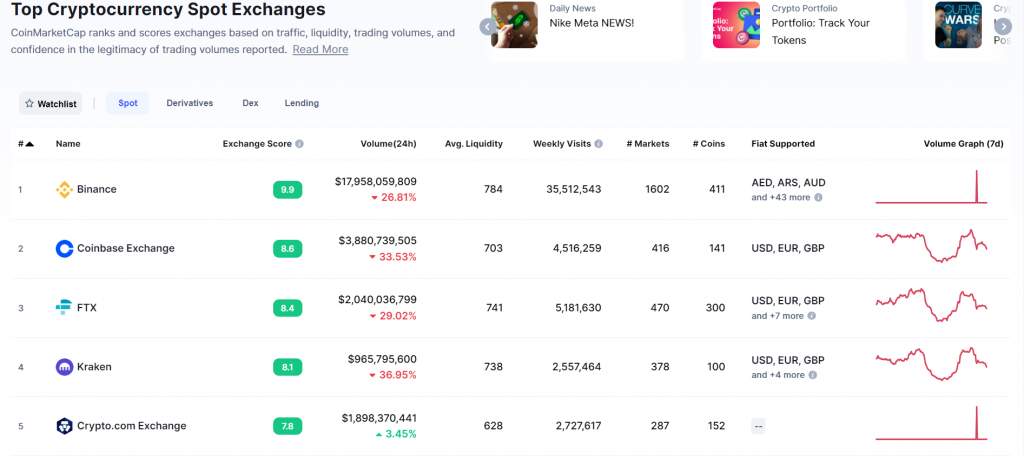
Task: Expand Kraken's +4 more fiat list
Action: (778, 375)
